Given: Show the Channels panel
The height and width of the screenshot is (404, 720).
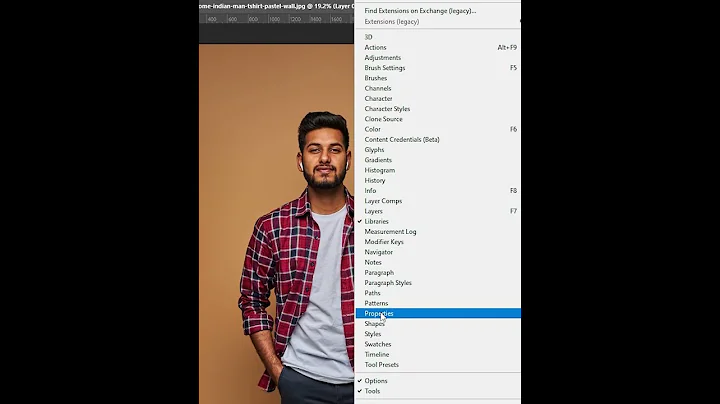Looking at the screenshot, I should pos(438,88).
